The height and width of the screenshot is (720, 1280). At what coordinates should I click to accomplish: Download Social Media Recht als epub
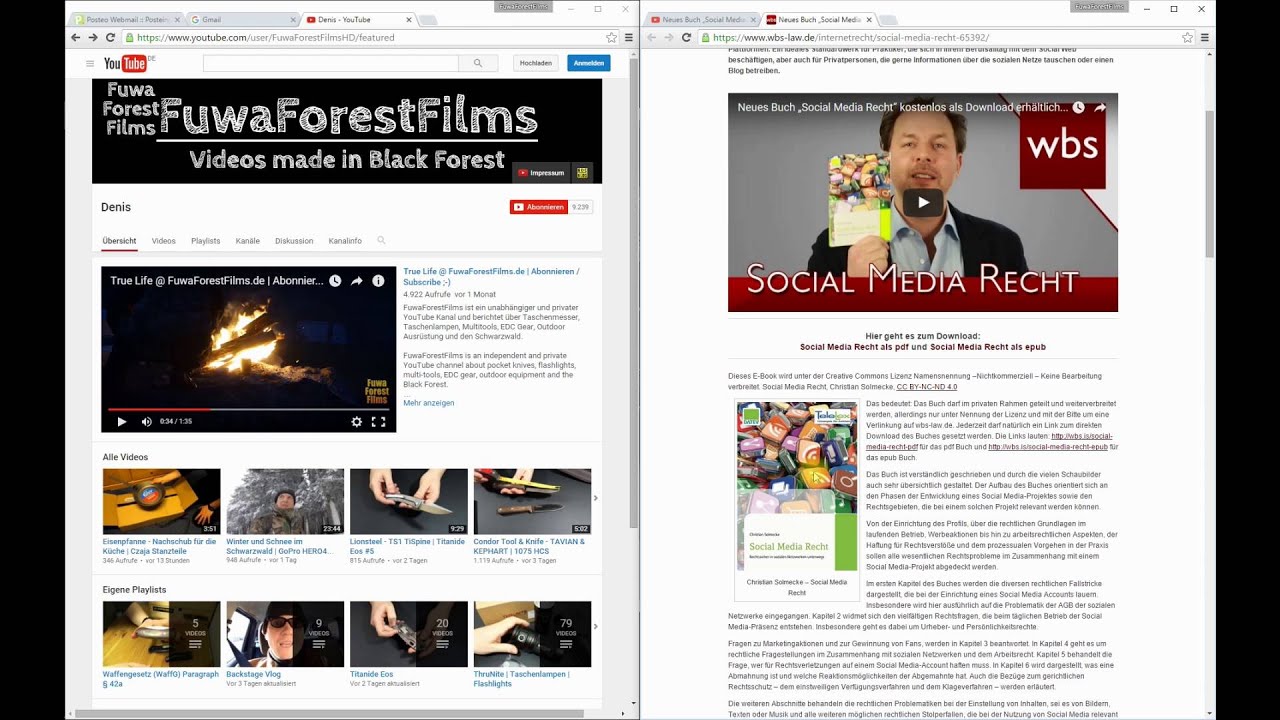pos(988,347)
